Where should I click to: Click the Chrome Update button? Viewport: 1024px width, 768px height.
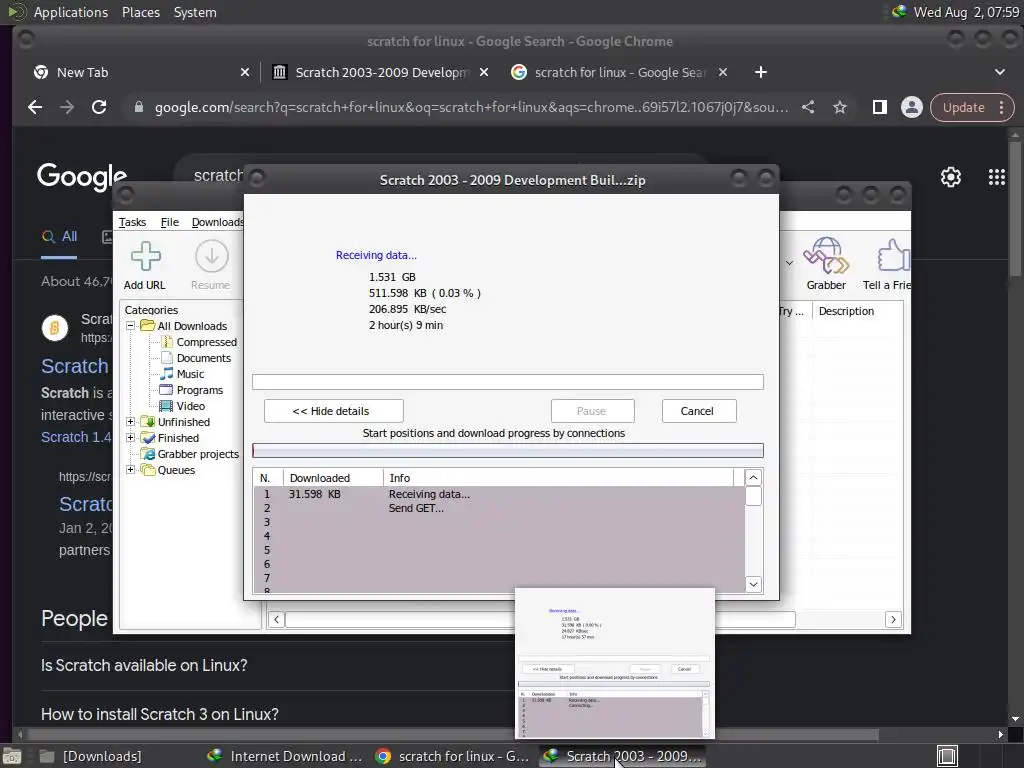tap(971, 107)
